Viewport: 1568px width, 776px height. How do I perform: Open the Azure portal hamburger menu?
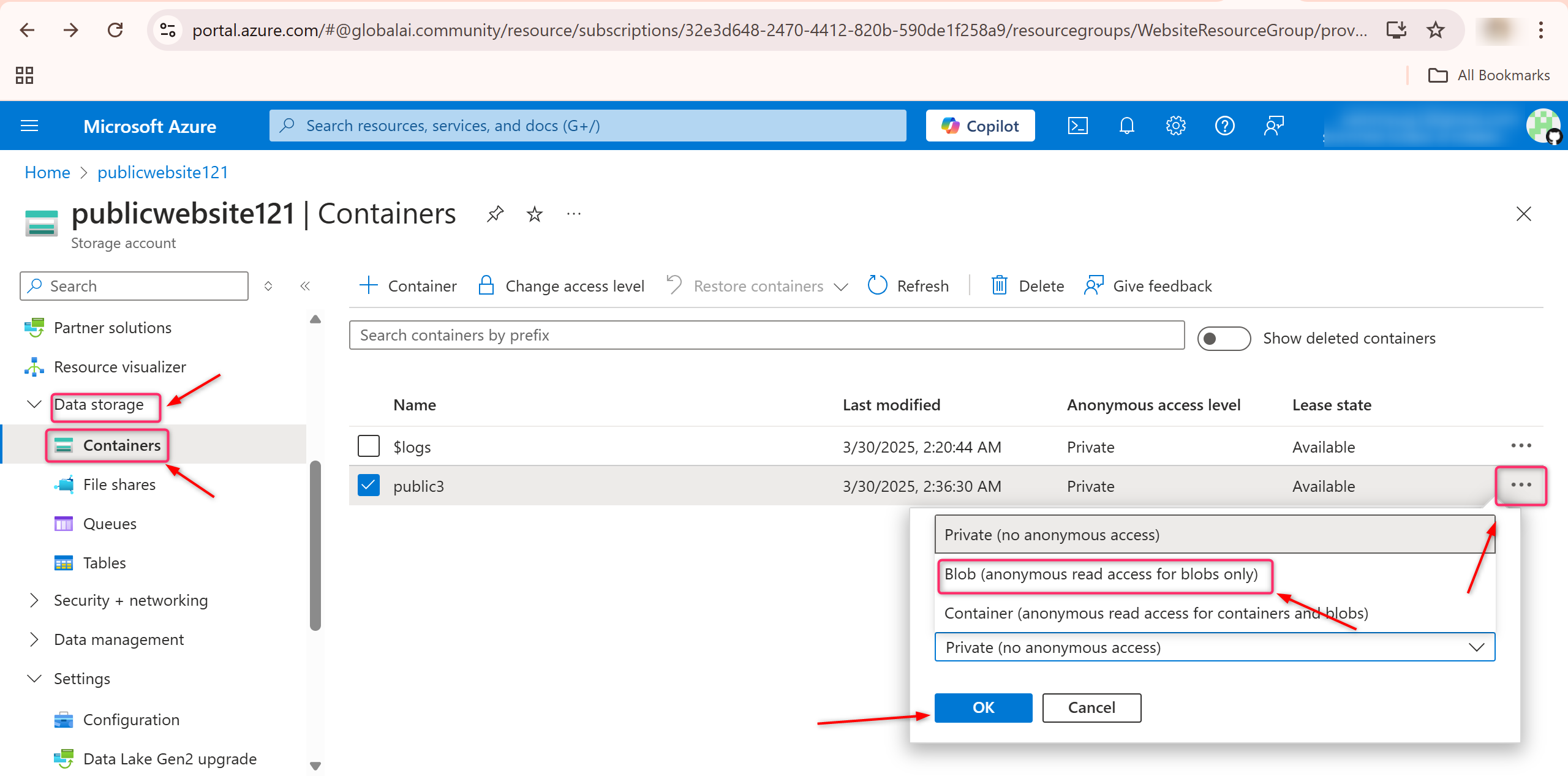click(29, 126)
